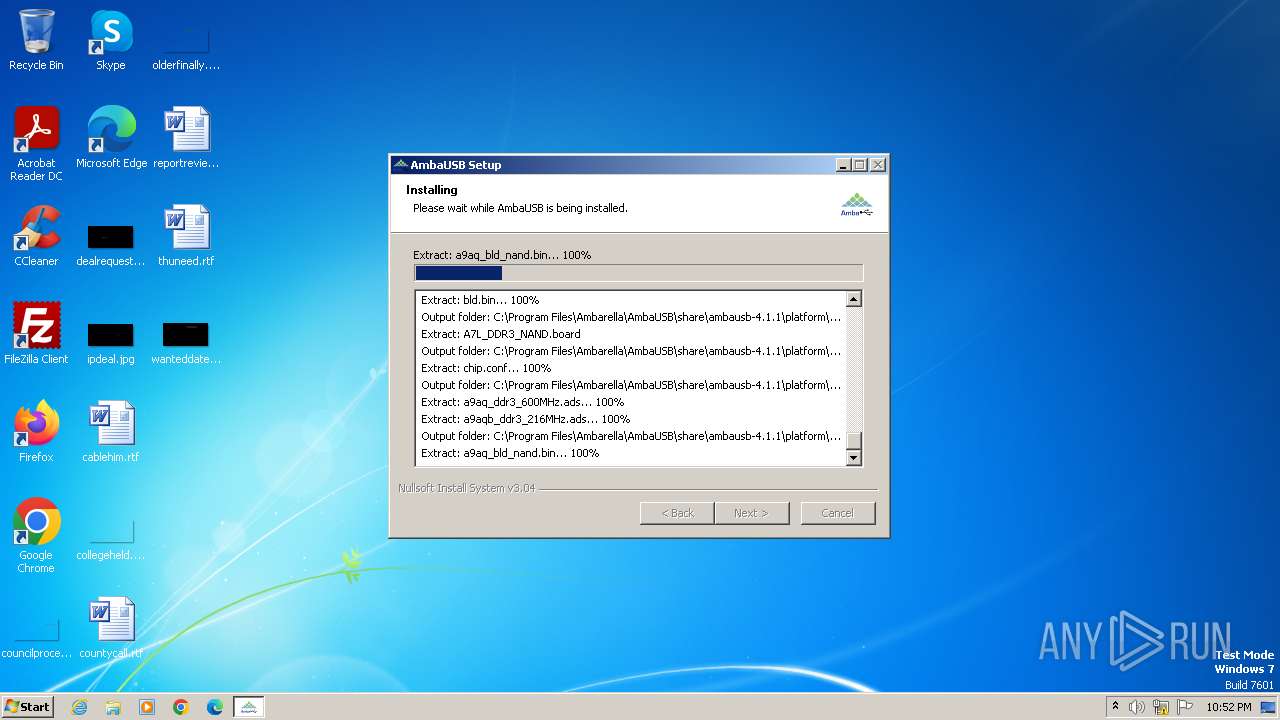The height and width of the screenshot is (720, 1280).
Task: Select the cablehim.rtf document
Action: [110, 431]
